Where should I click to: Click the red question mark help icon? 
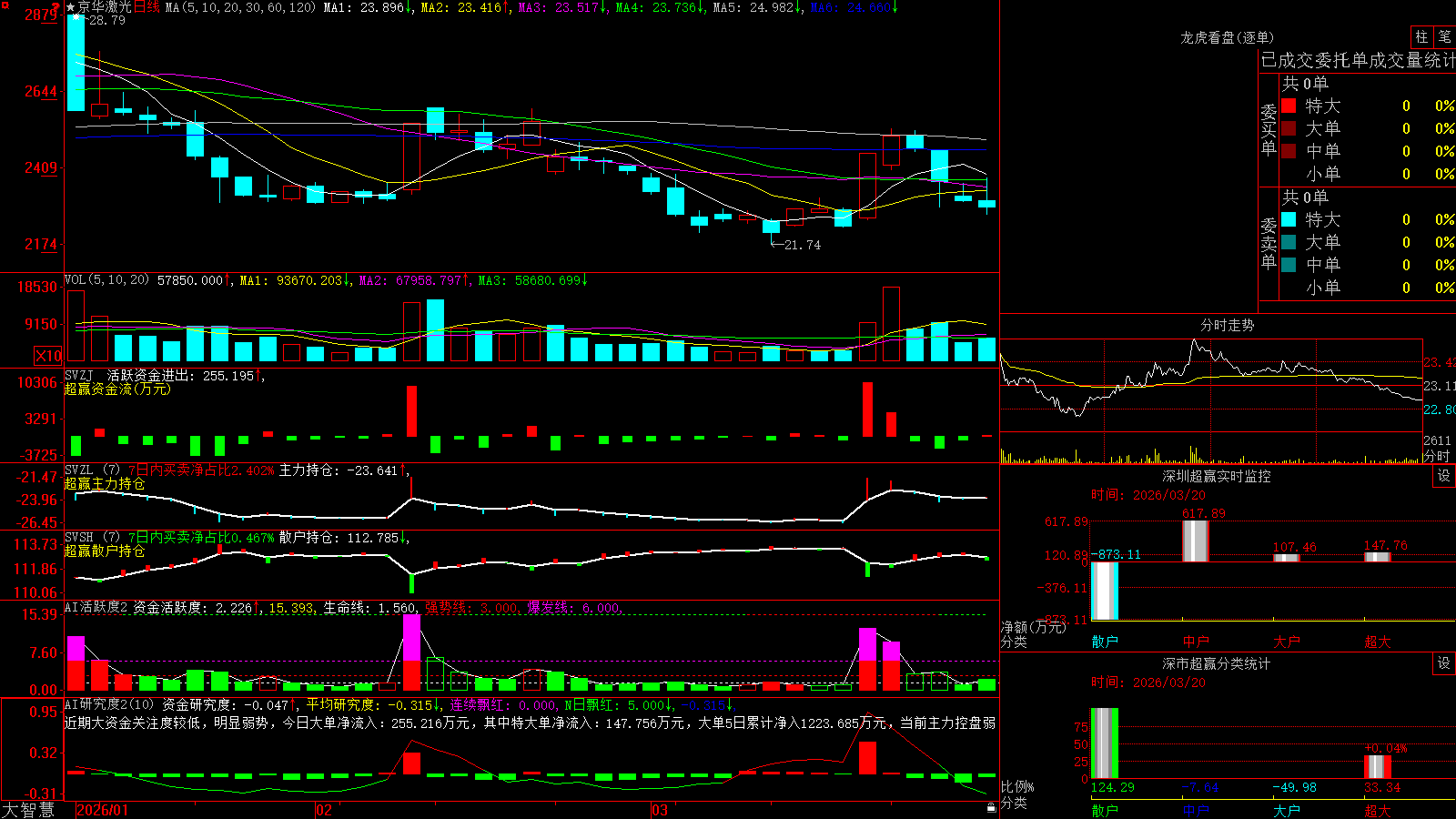coord(56,7)
